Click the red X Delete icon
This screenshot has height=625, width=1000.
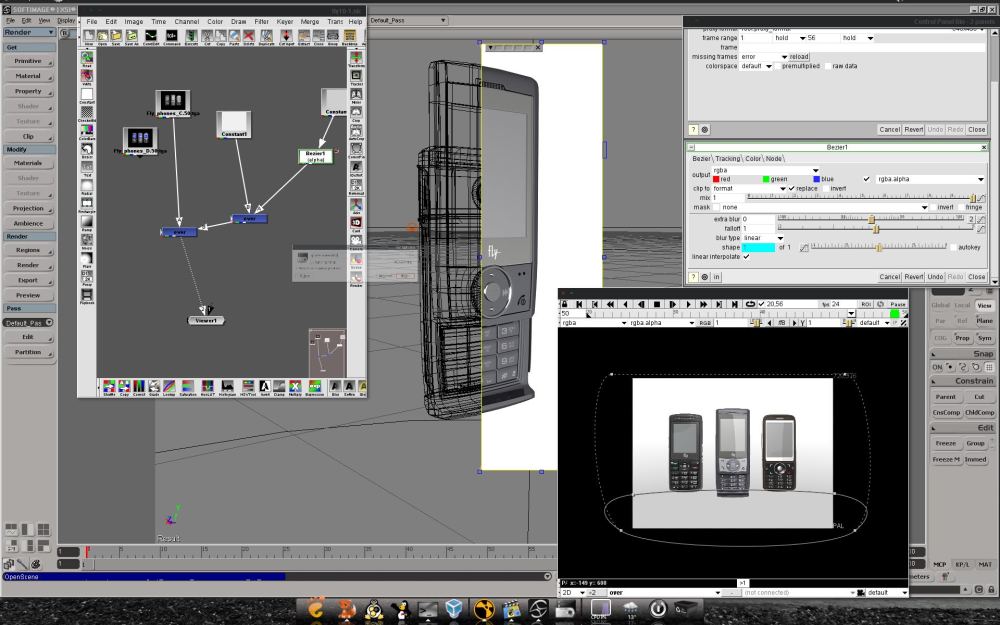pyautogui.click(x=249, y=36)
